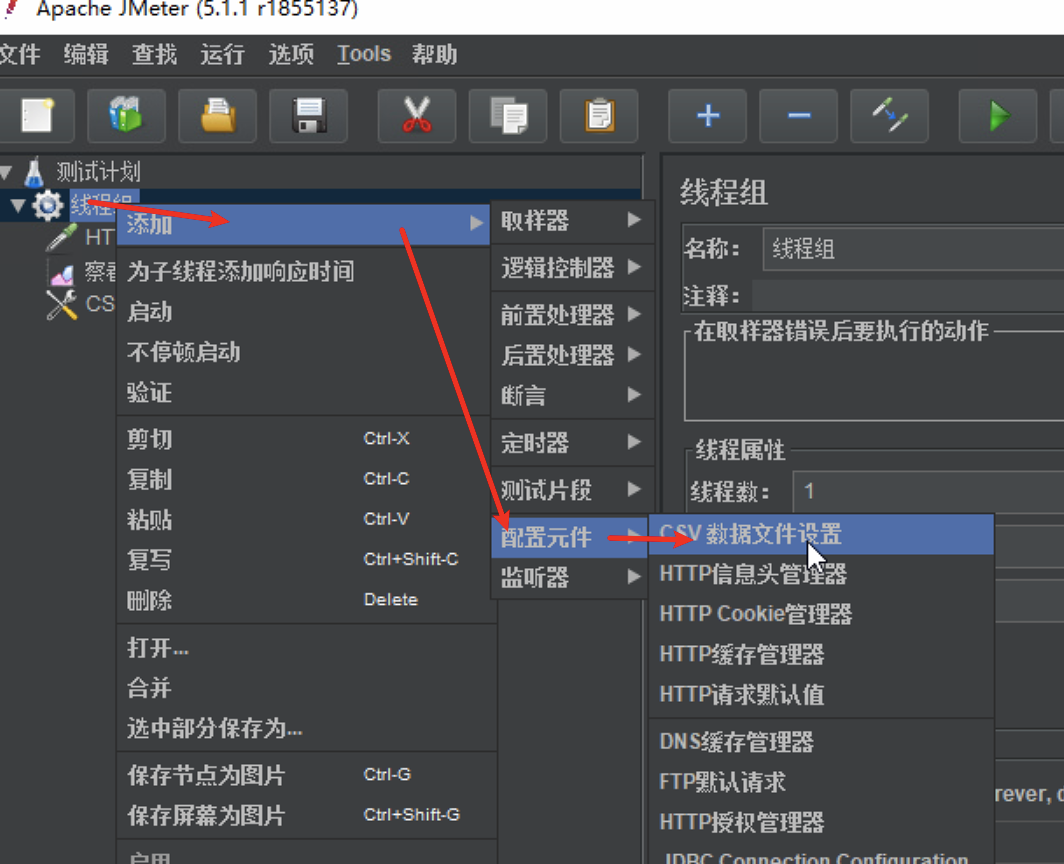Expand the 测试片段 submenu
Image resolution: width=1064 pixels, height=864 pixels.
tap(571, 489)
